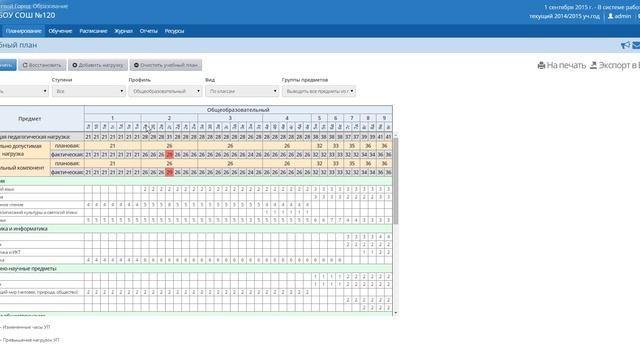Image resolution: width=640 pixels, height=360 pixels.
Task: Expand the Профиль dropdown
Action: click(x=165, y=91)
